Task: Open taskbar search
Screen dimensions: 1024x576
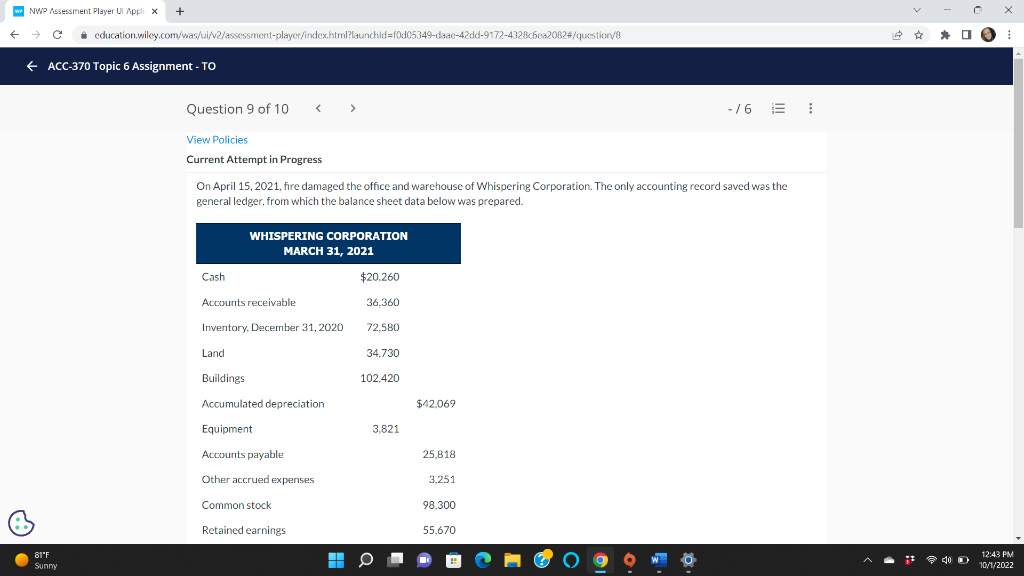Action: click(366, 560)
